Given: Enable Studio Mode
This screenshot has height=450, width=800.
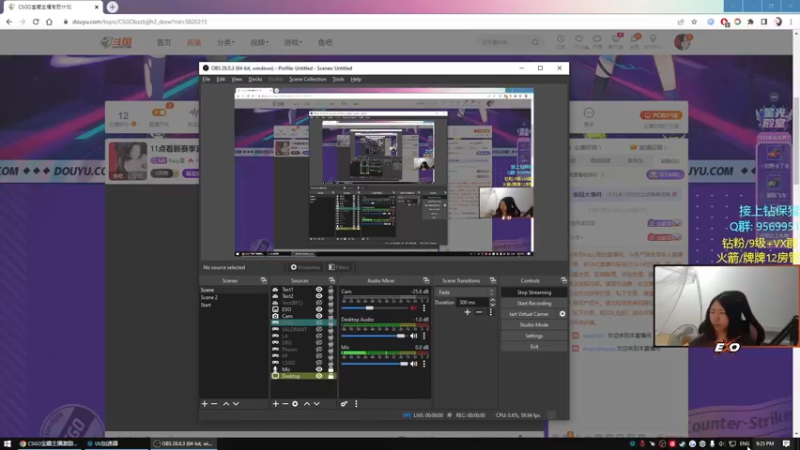Looking at the screenshot, I should [534, 324].
